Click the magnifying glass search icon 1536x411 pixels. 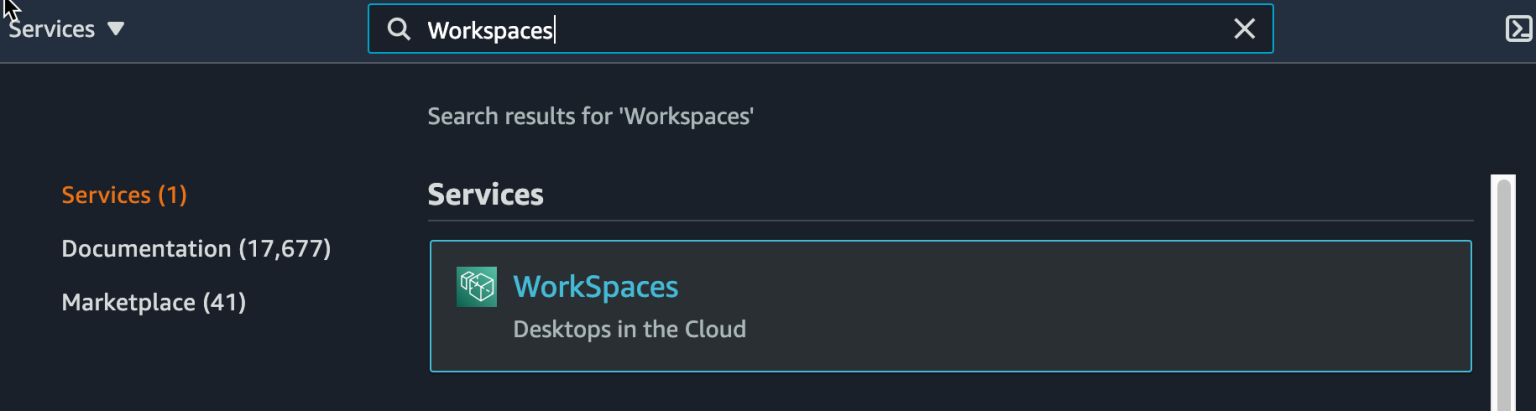point(399,30)
